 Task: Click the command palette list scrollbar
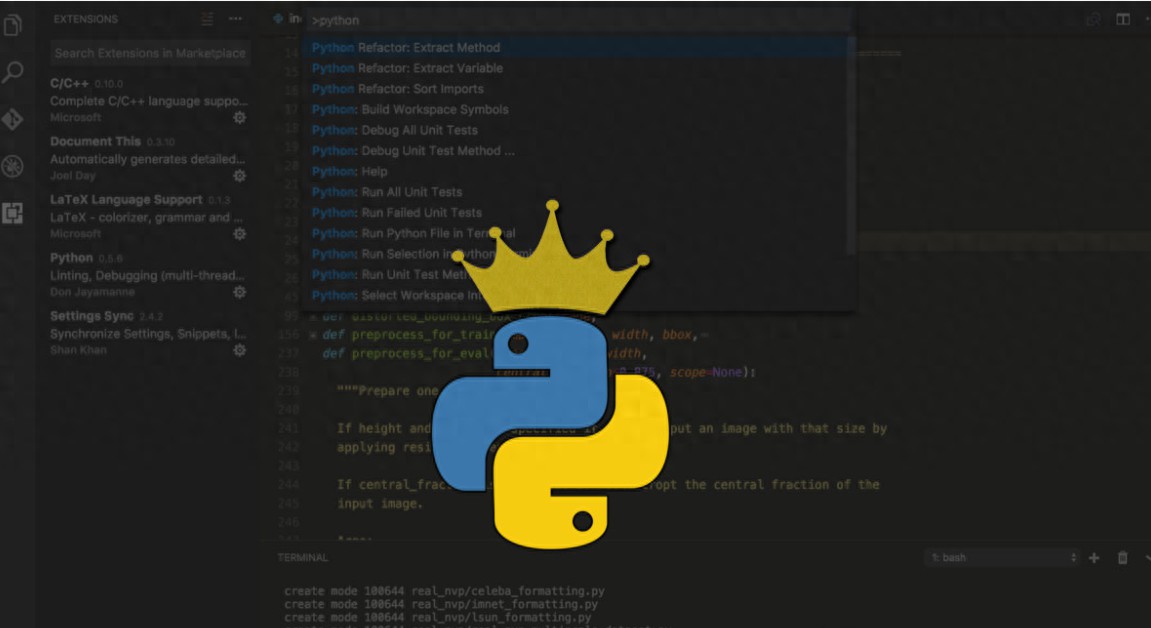(x=852, y=147)
